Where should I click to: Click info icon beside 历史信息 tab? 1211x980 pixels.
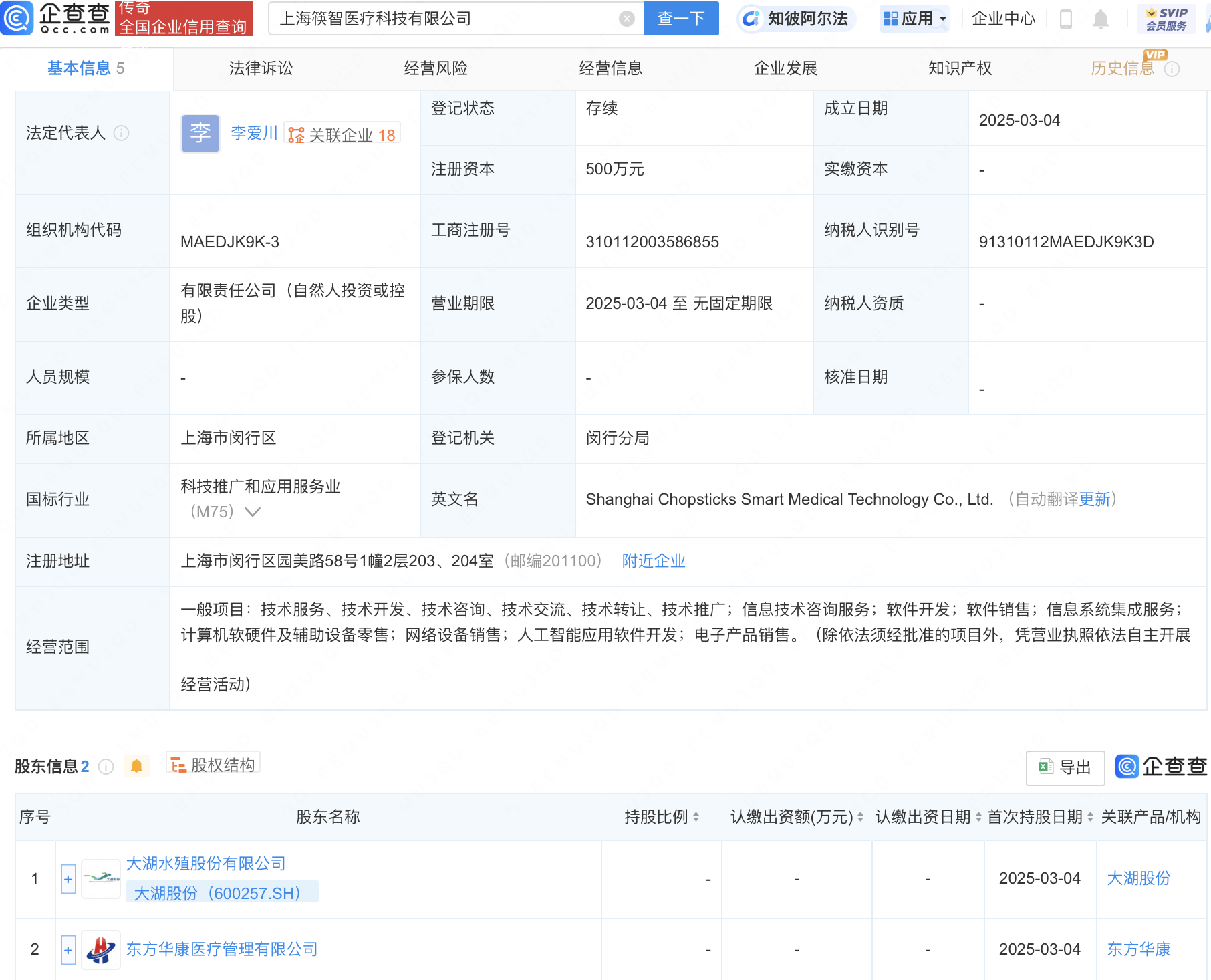[x=1172, y=69]
